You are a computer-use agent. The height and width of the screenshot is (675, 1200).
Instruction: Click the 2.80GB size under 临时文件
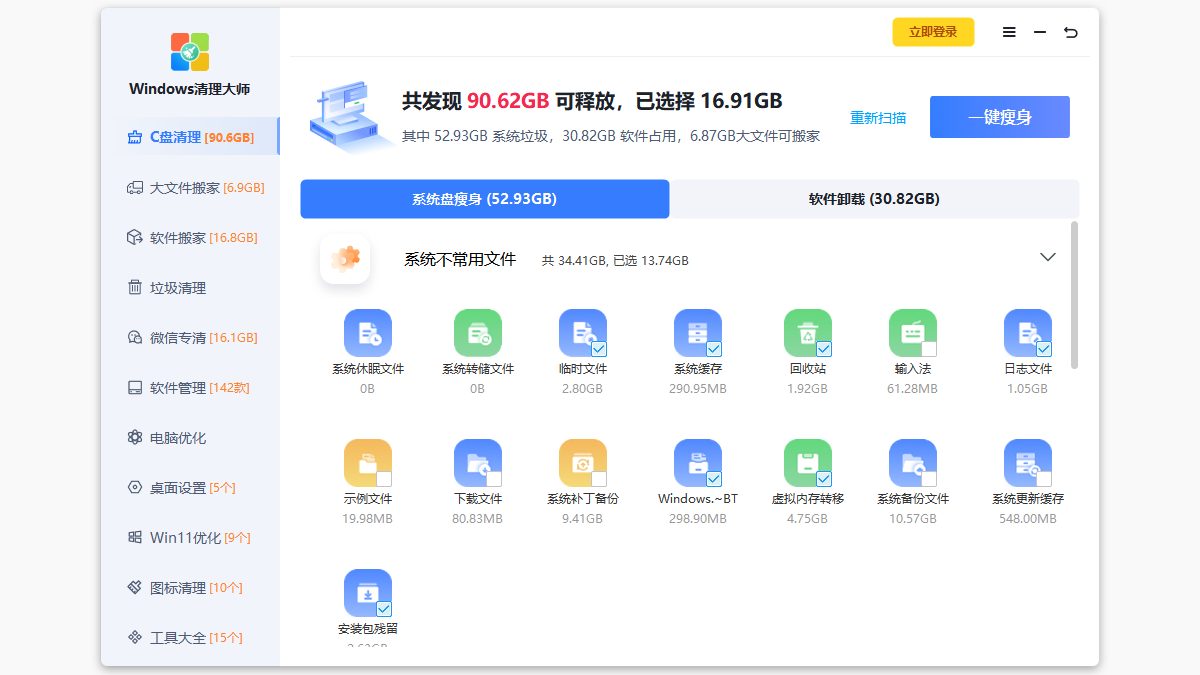click(583, 388)
